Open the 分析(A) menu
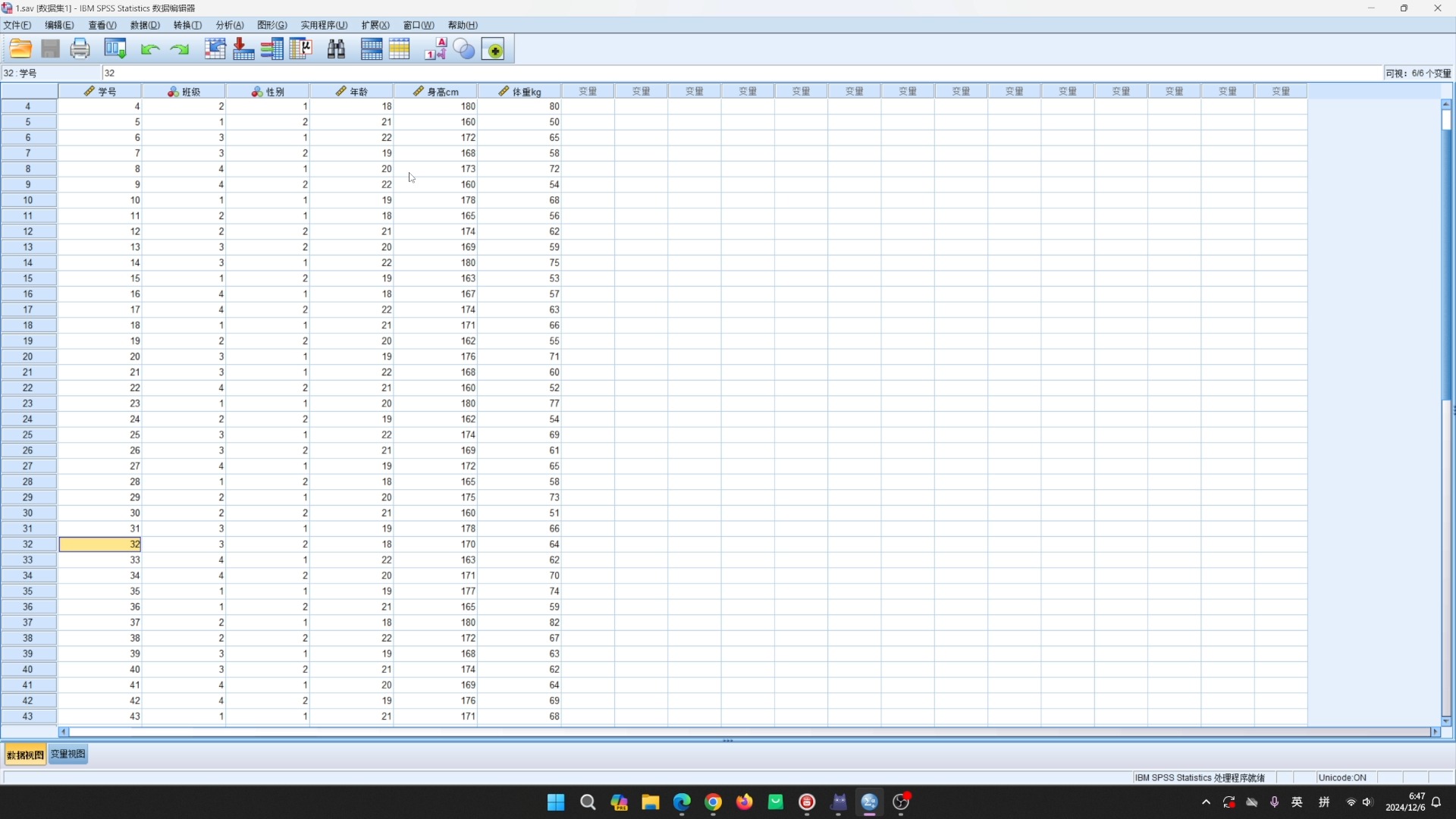The image size is (1456, 819). pos(230,25)
